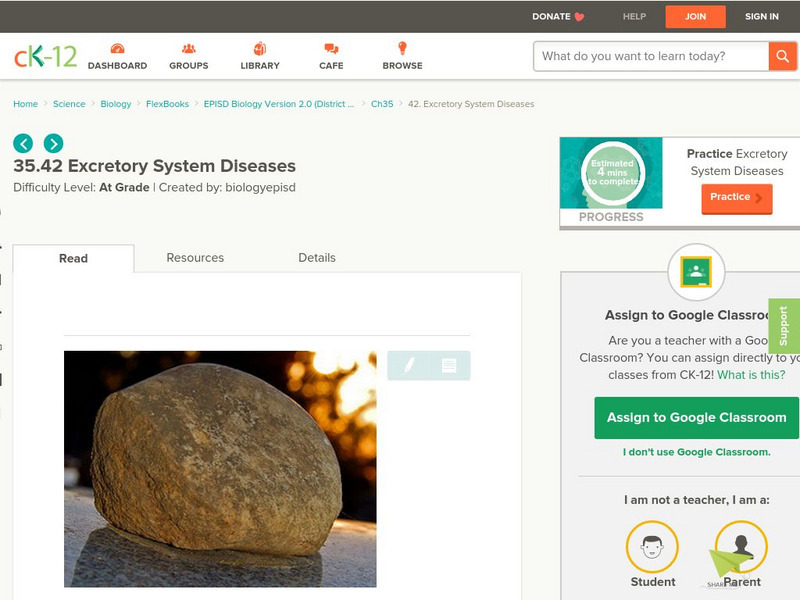Click the Google Classroom icon
Viewport: 800px width, 600px height.
tap(696, 272)
